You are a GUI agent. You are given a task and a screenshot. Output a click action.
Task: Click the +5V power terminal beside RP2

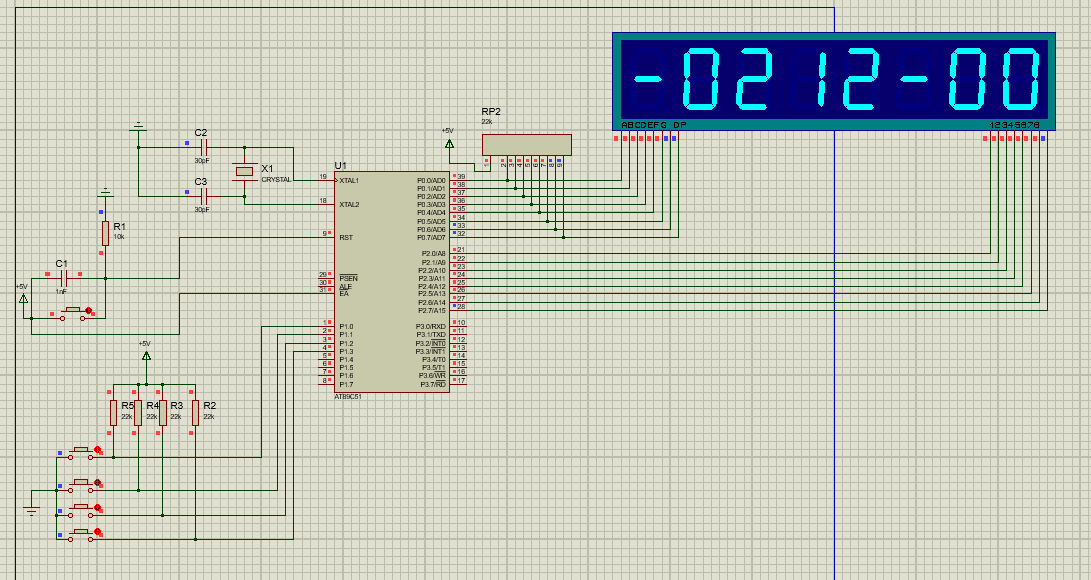[449, 144]
